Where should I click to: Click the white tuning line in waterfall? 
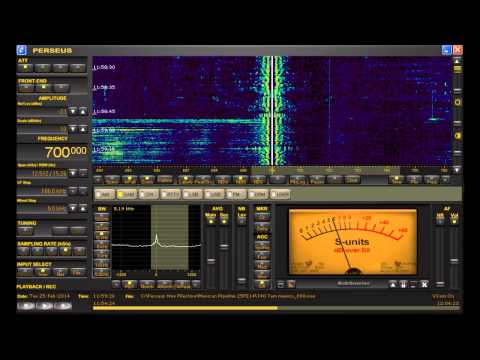pyautogui.click(x=272, y=111)
